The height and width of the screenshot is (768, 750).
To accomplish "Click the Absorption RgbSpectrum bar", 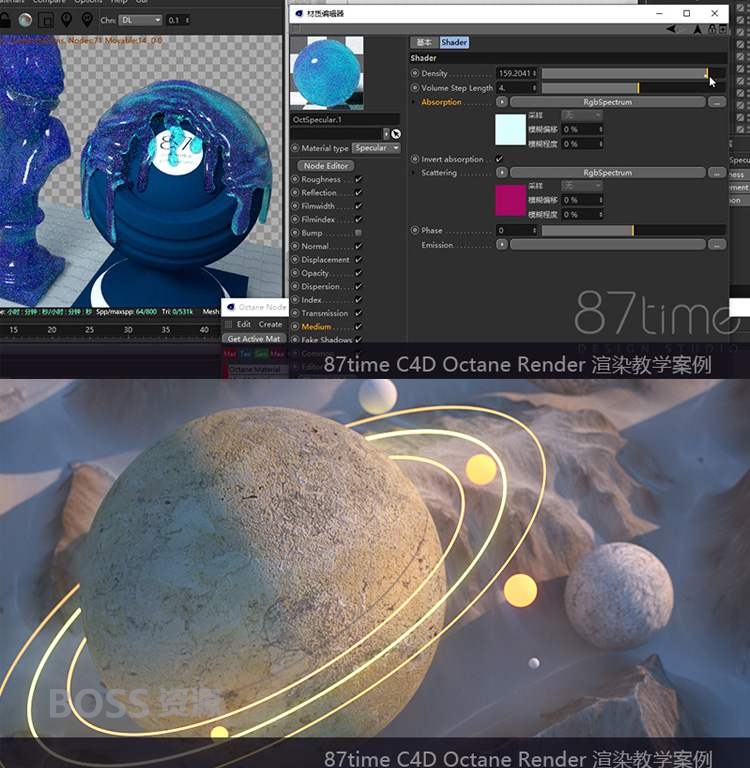I will click(607, 102).
